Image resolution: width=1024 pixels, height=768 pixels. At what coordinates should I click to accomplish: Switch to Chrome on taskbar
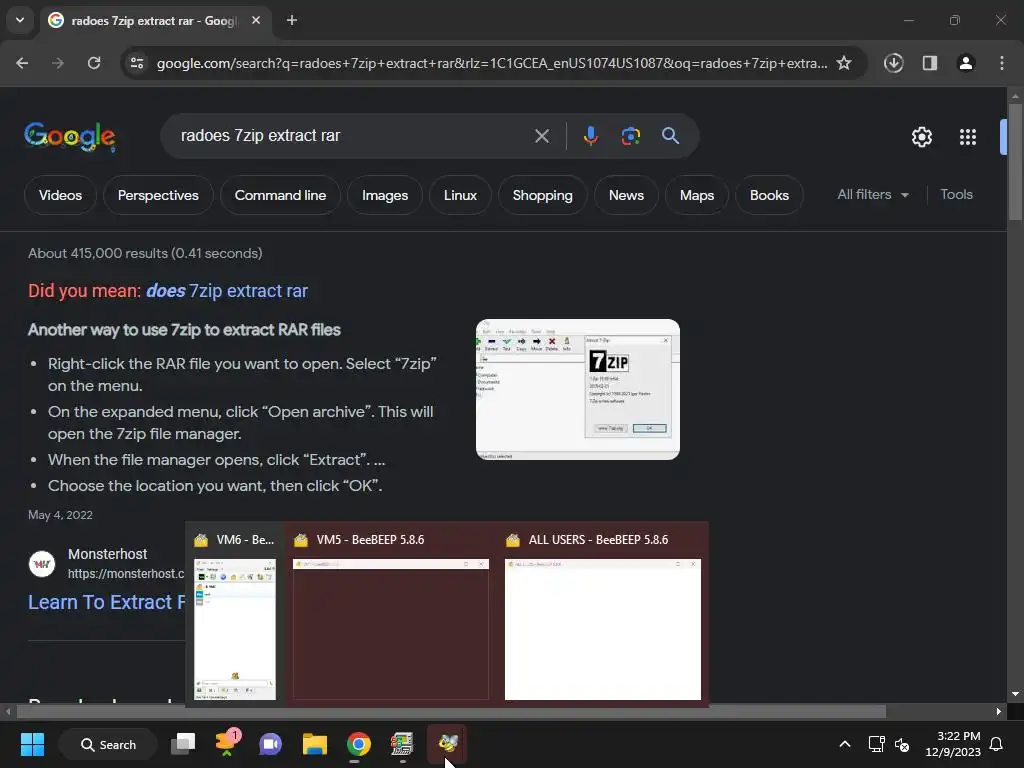point(359,744)
